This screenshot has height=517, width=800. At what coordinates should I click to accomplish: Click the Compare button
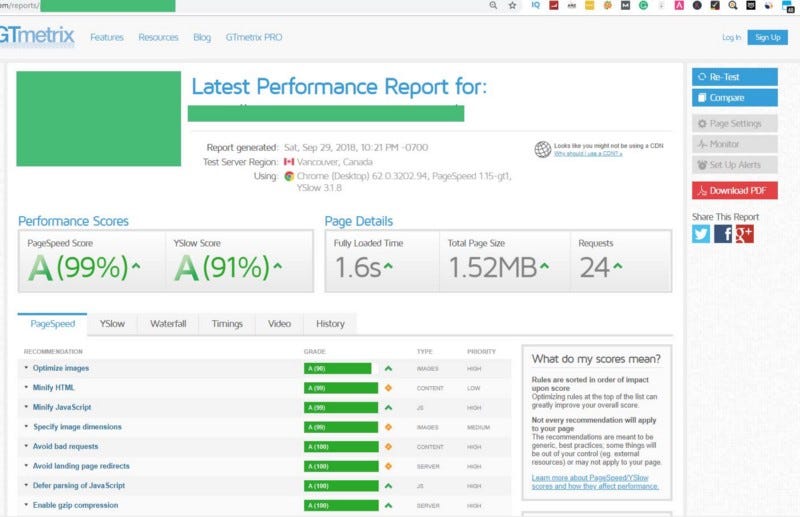click(x=735, y=97)
